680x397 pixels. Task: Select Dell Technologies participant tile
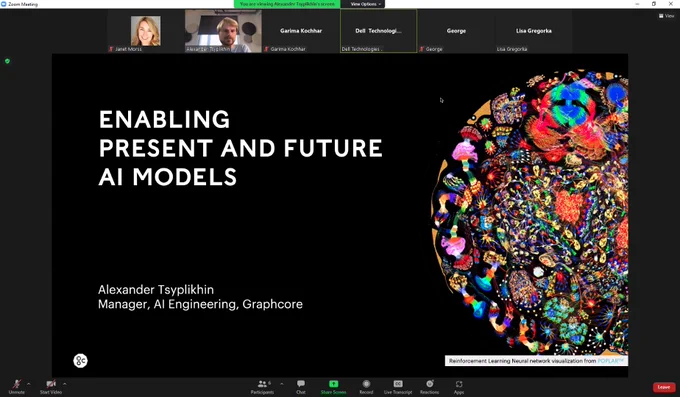point(379,31)
